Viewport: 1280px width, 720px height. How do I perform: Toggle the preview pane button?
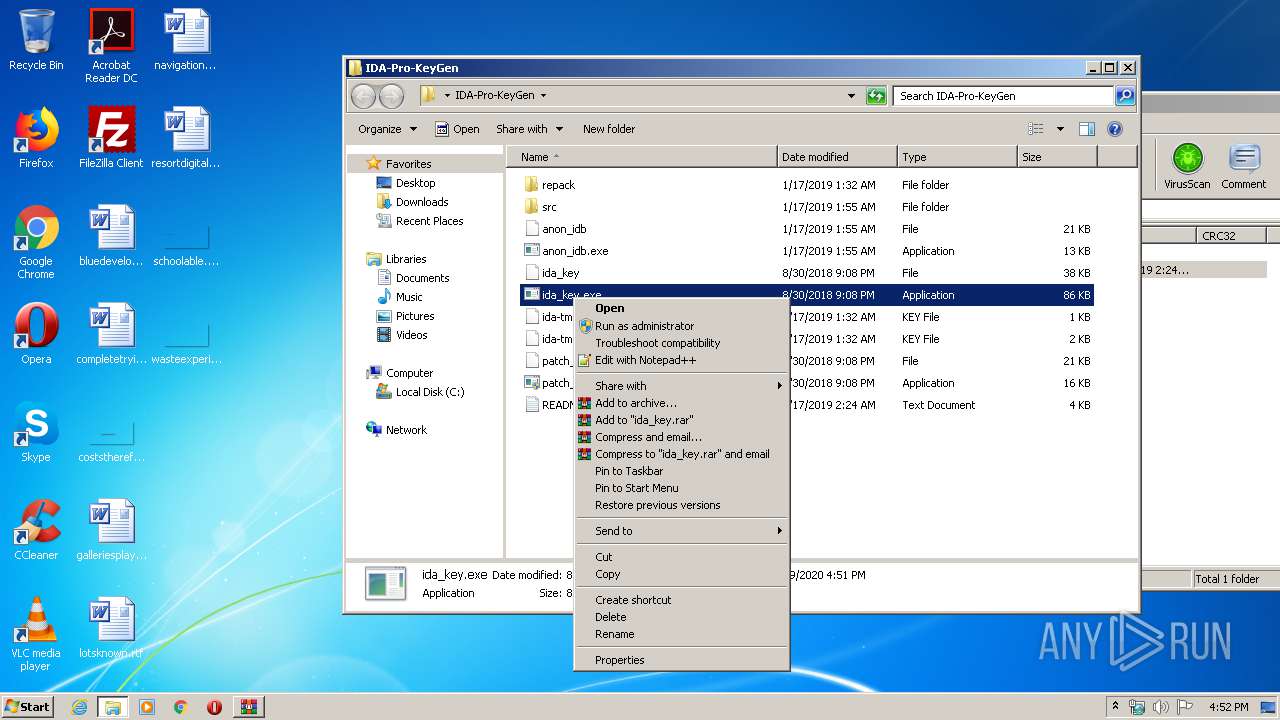[x=1087, y=129]
